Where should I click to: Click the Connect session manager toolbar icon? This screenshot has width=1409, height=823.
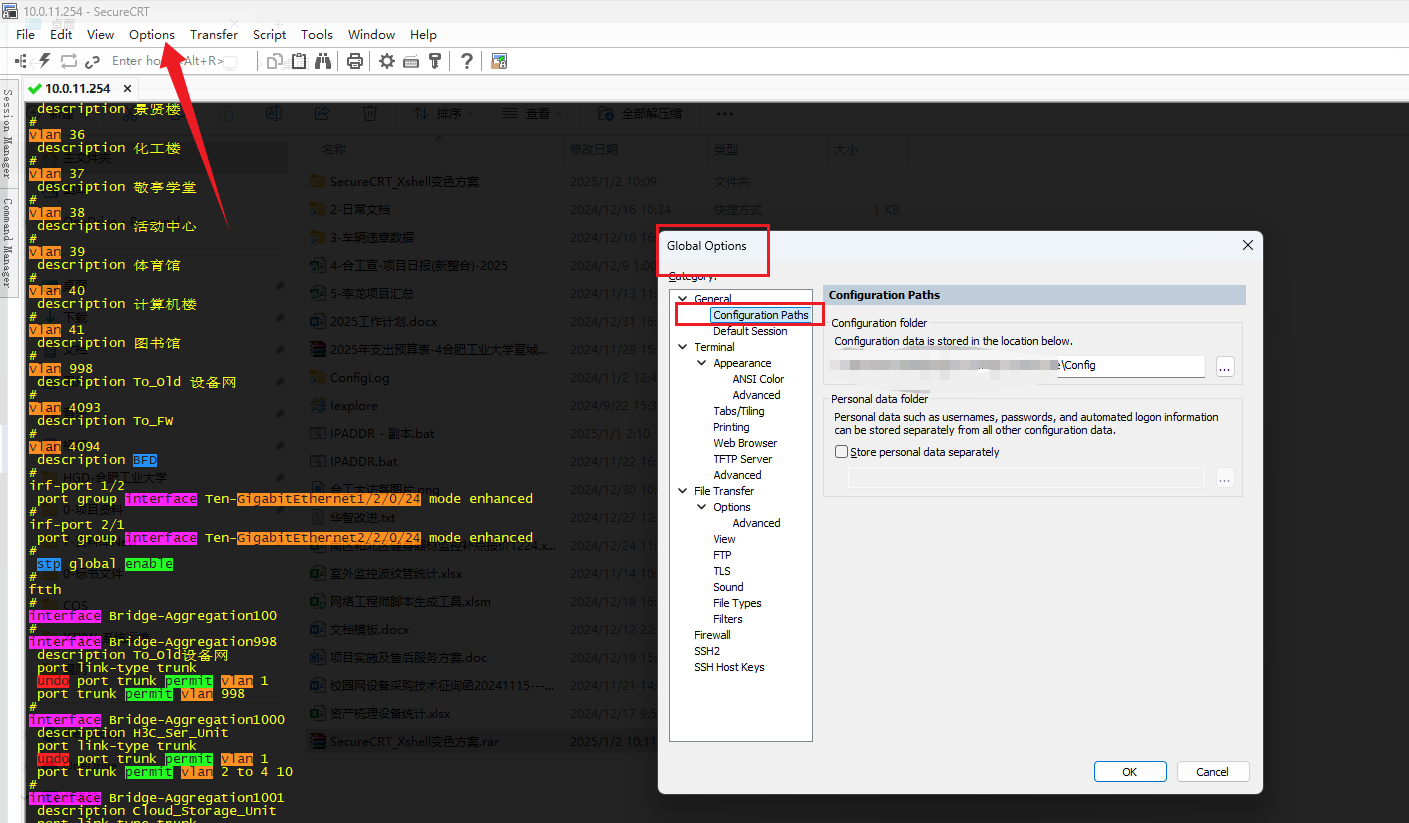click(x=20, y=60)
